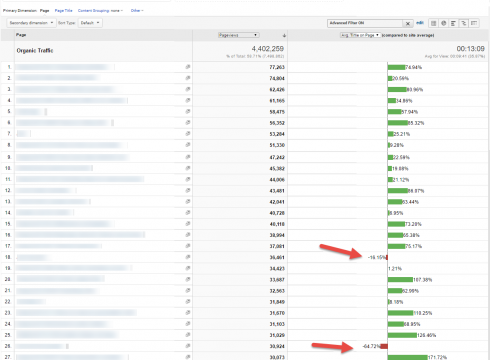Switch to the Pivot table view icon
Screen dimensions: 490x360
pos(474,23)
